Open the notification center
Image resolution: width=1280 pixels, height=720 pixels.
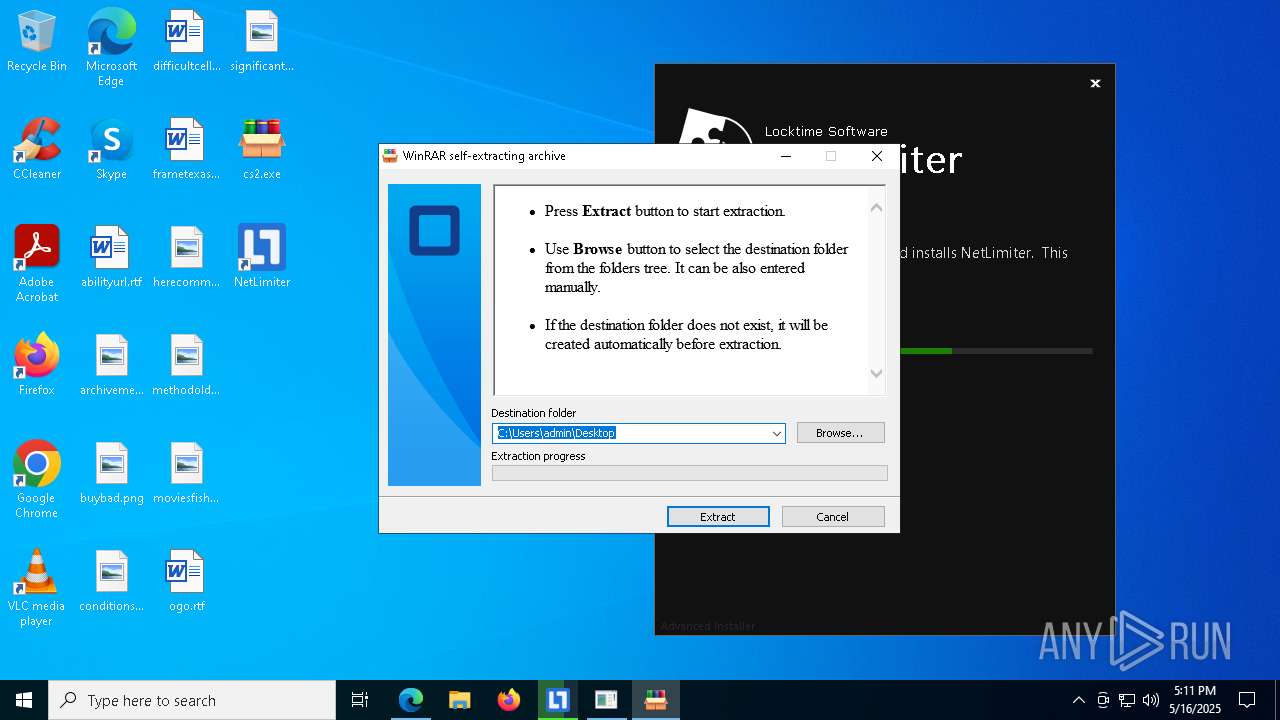pyautogui.click(x=1247, y=700)
